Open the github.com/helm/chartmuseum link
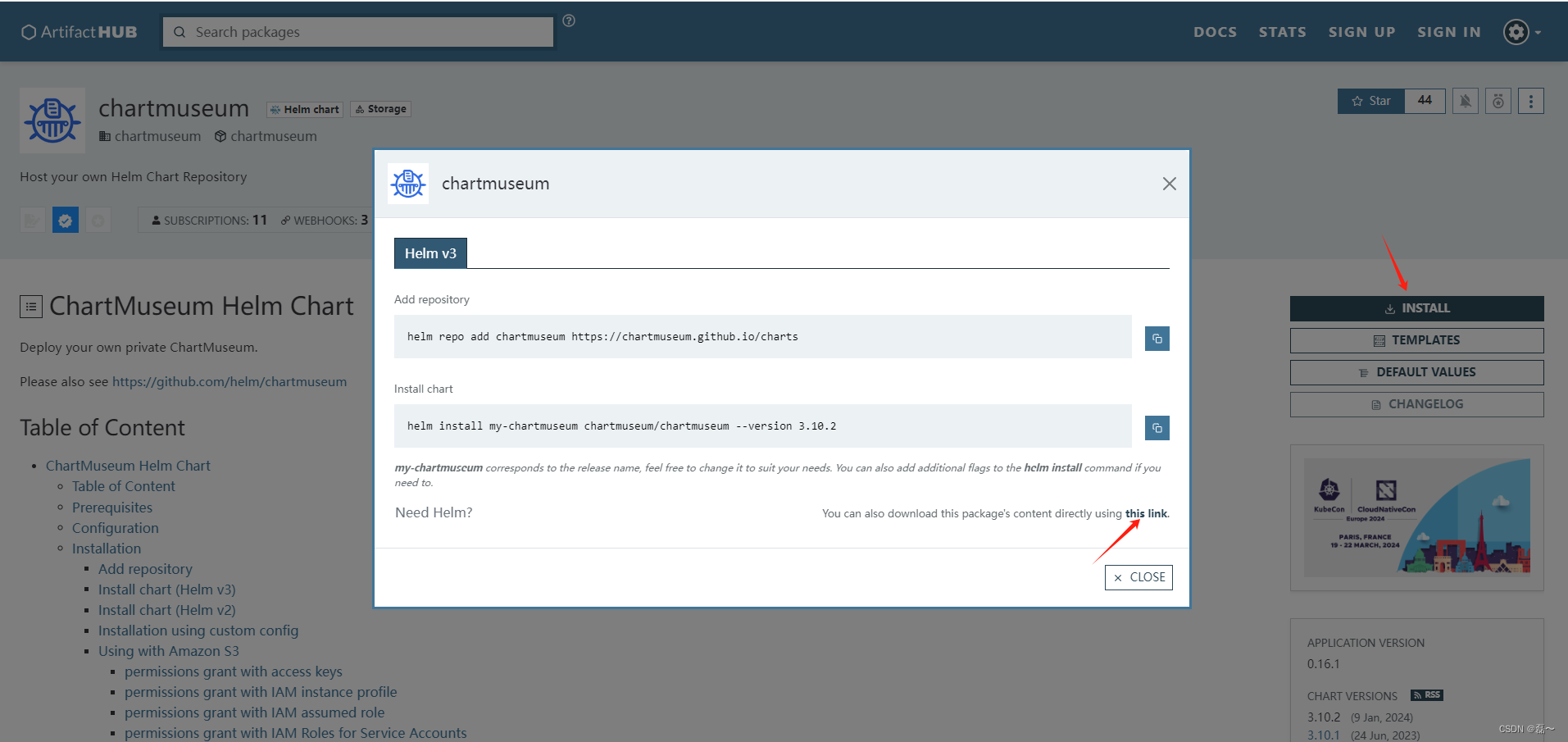The width and height of the screenshot is (1568, 742). click(x=230, y=381)
